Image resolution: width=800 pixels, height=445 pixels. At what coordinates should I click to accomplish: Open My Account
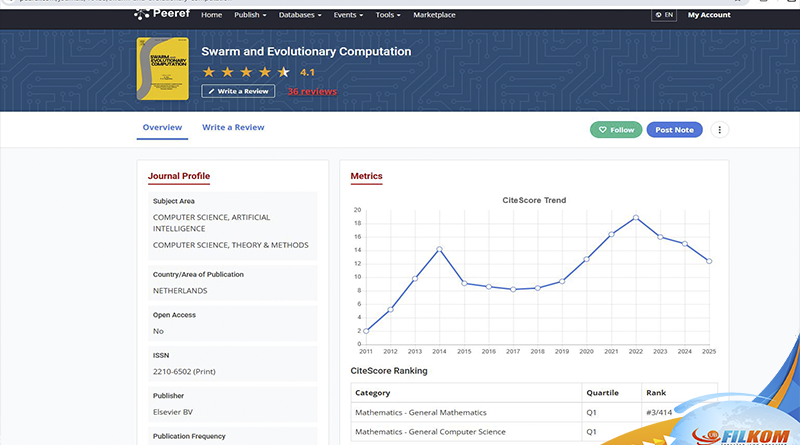pos(709,15)
